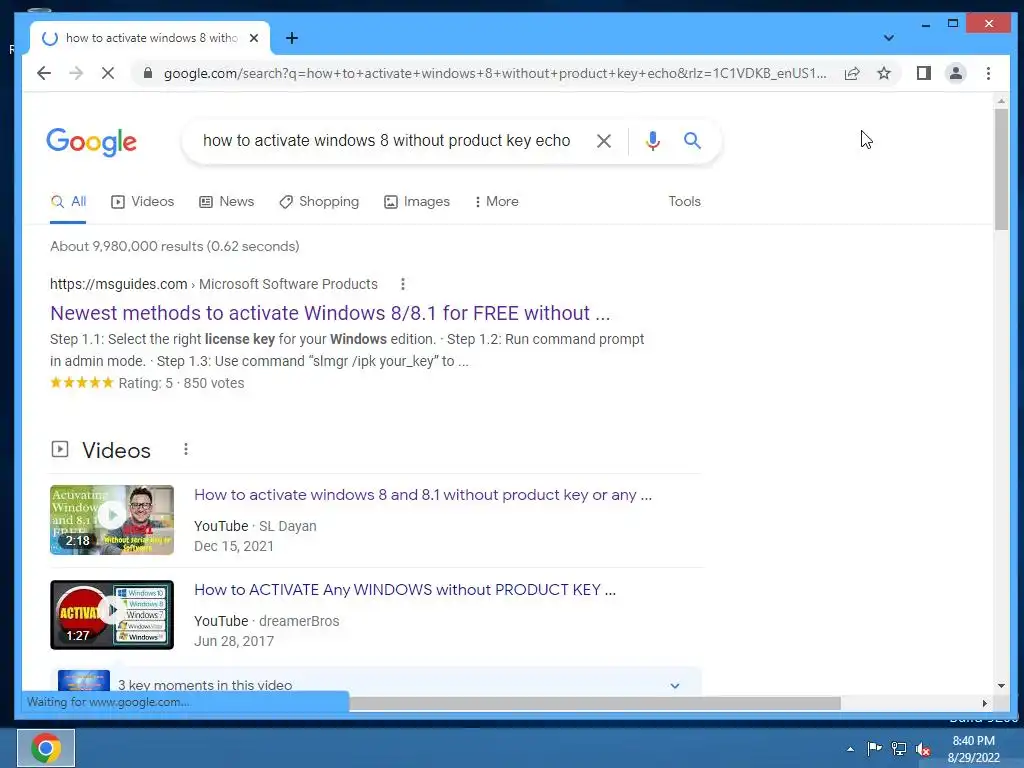Open the Videos section three-dot options
Screen dimensions: 1024x768
coord(185,449)
